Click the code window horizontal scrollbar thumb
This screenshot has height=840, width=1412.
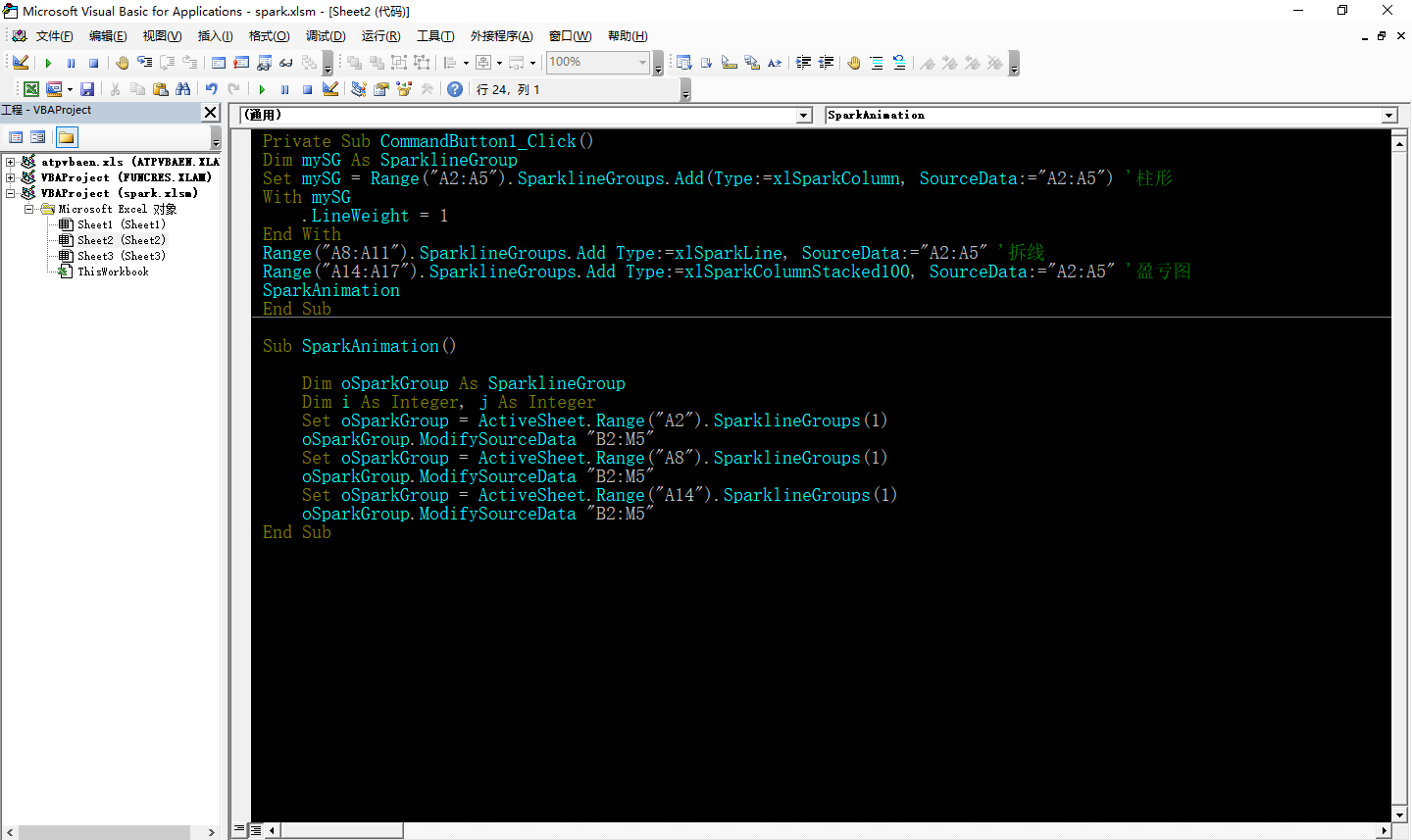click(341, 830)
